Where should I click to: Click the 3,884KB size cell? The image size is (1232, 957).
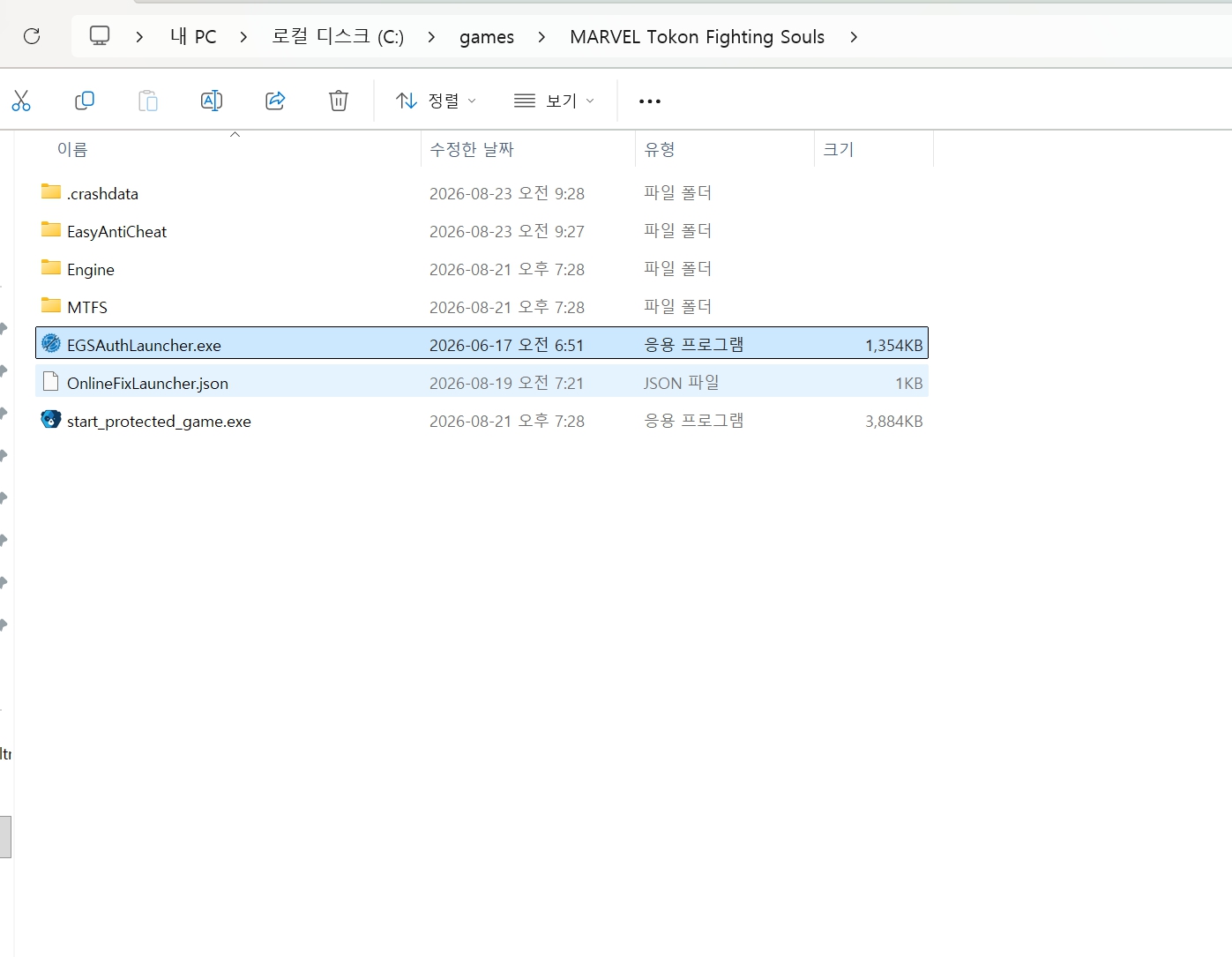[893, 422]
